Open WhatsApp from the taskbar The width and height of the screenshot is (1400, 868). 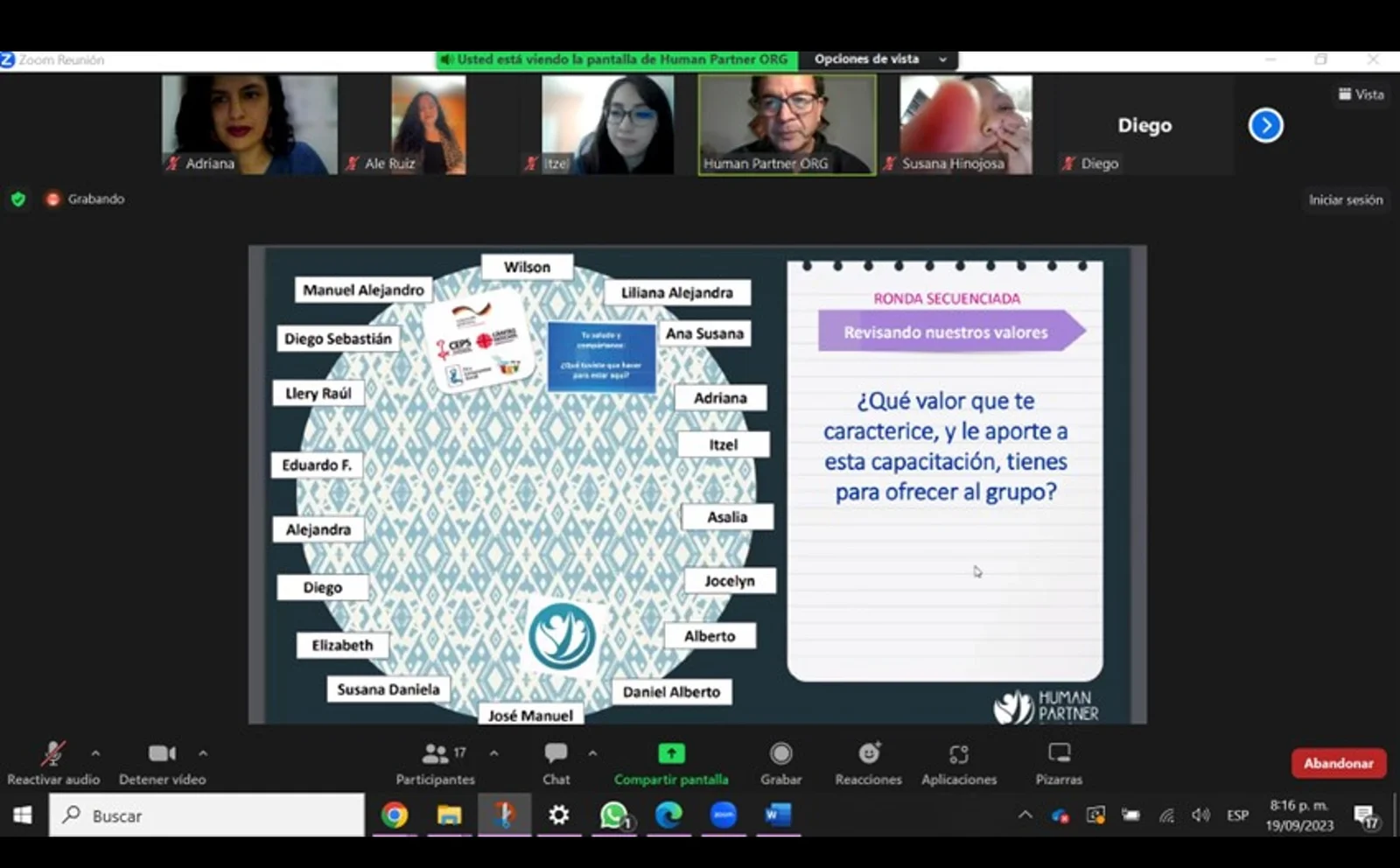(x=613, y=815)
